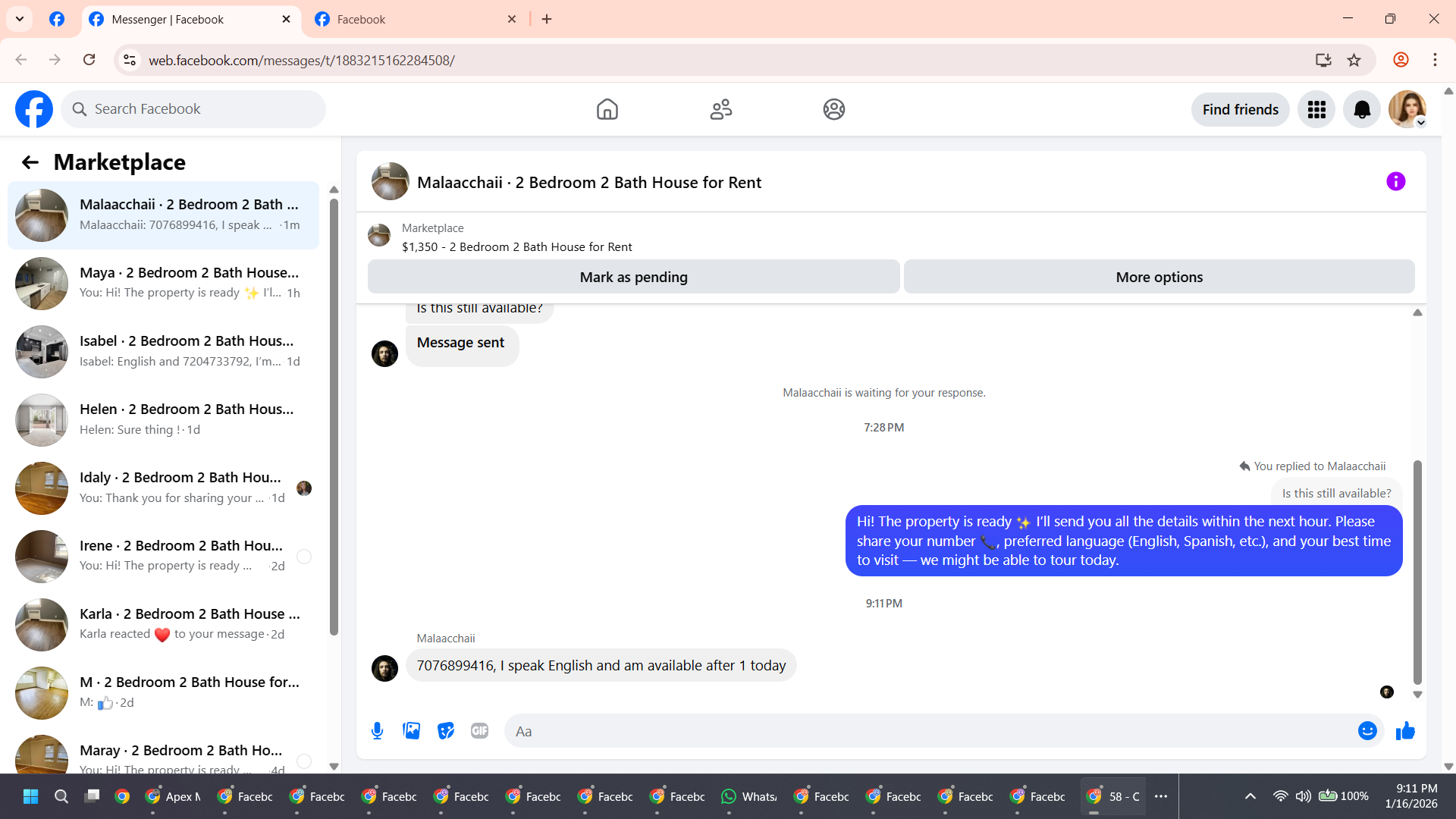Attach a photo using the image icon
Image resolution: width=1456 pixels, height=819 pixels.
point(411,731)
